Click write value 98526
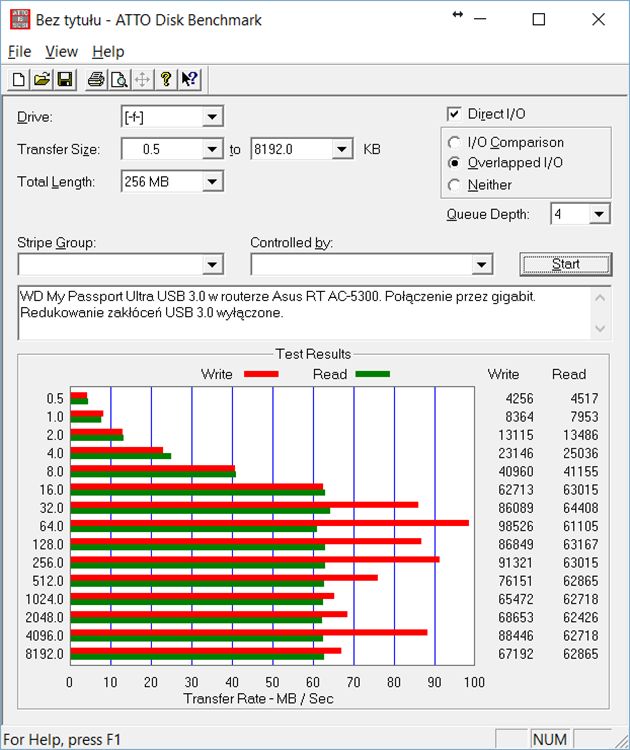This screenshot has width=630, height=750. (x=515, y=526)
